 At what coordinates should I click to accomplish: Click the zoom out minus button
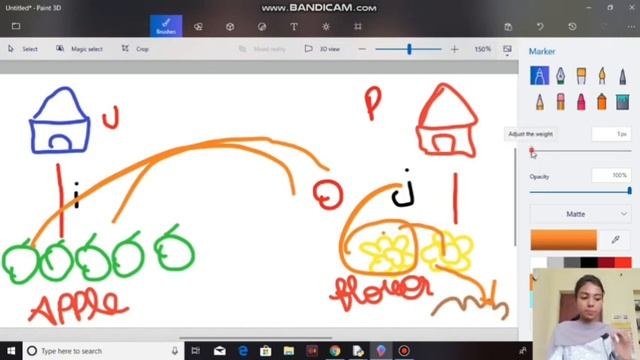click(362, 49)
